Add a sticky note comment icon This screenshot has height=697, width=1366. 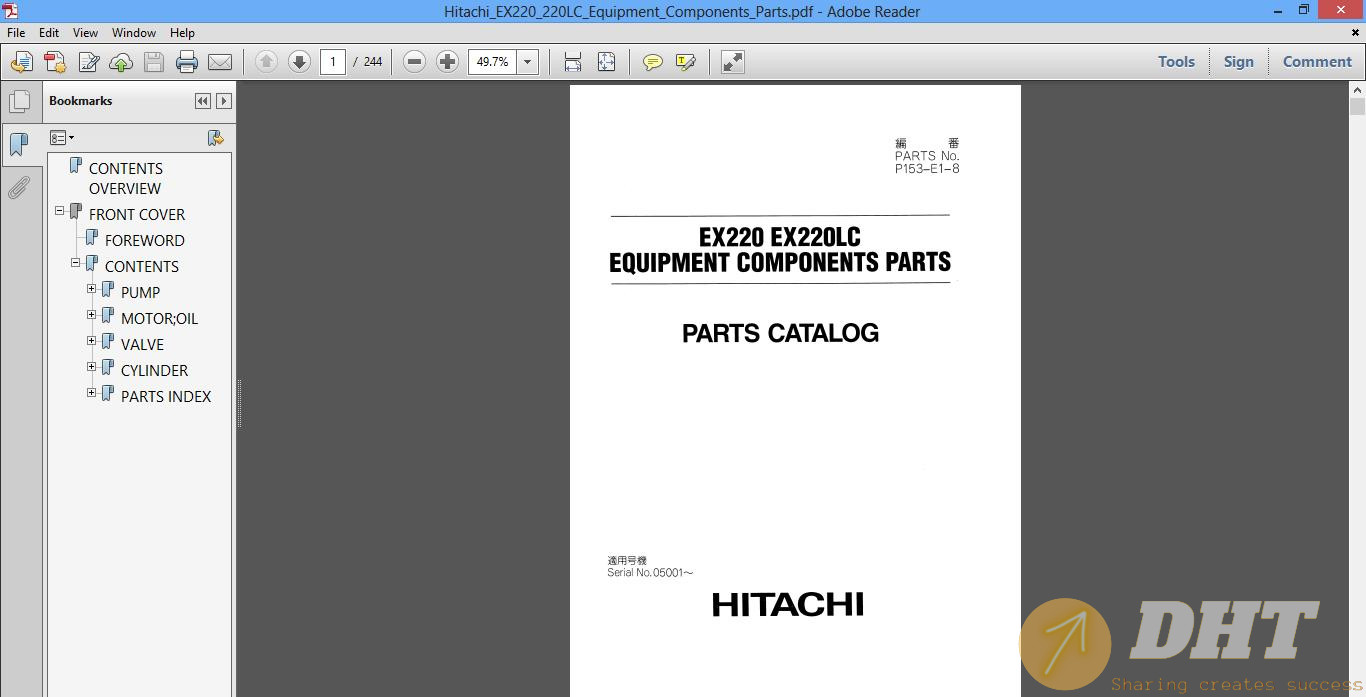pos(653,62)
